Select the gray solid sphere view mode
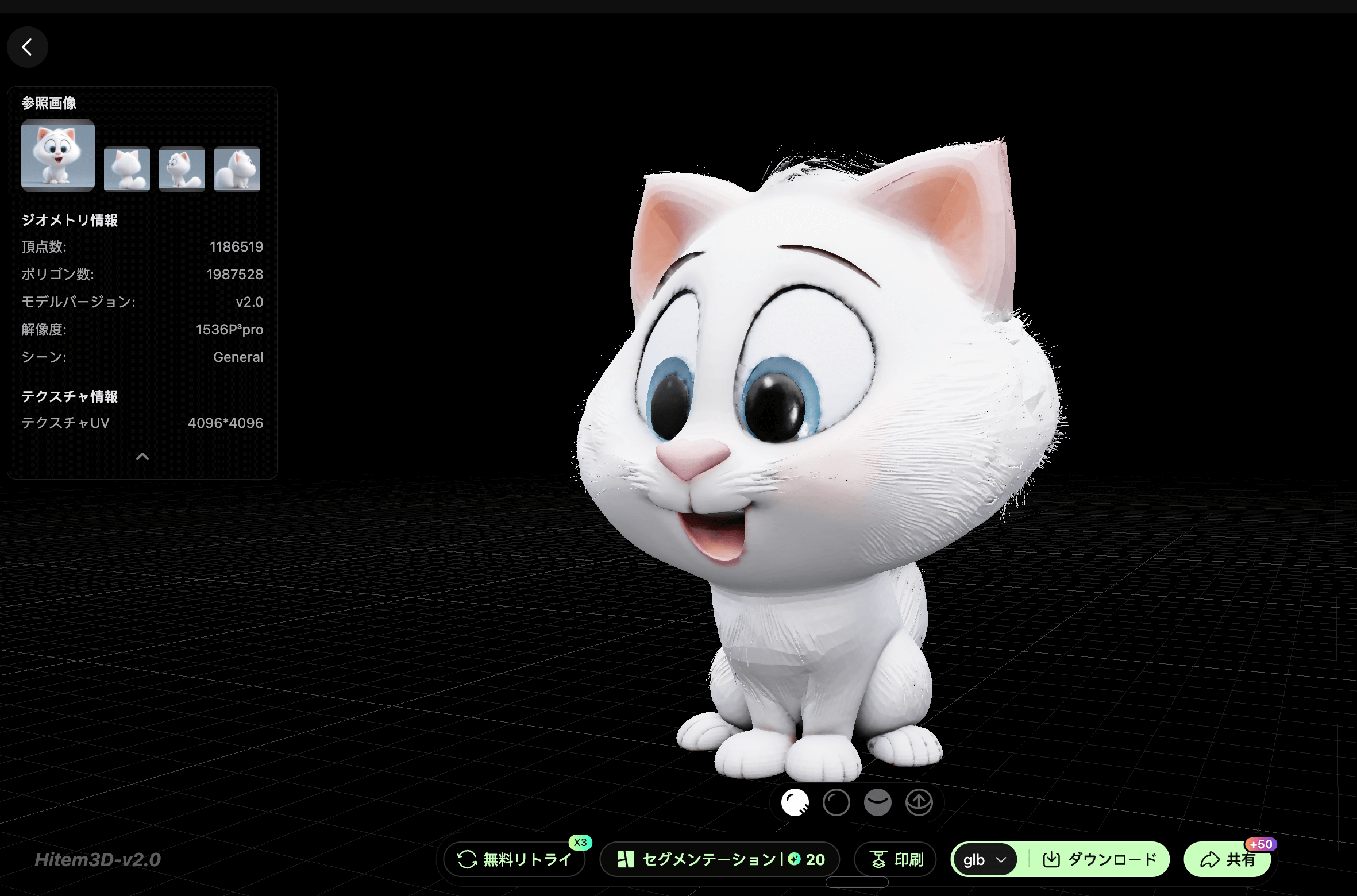Viewport: 1357px width, 896px height. coord(878,802)
